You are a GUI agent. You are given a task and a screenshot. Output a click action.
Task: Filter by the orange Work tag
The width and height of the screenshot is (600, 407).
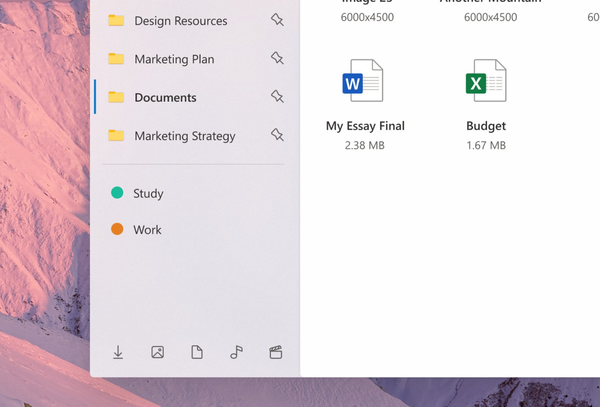click(x=117, y=230)
